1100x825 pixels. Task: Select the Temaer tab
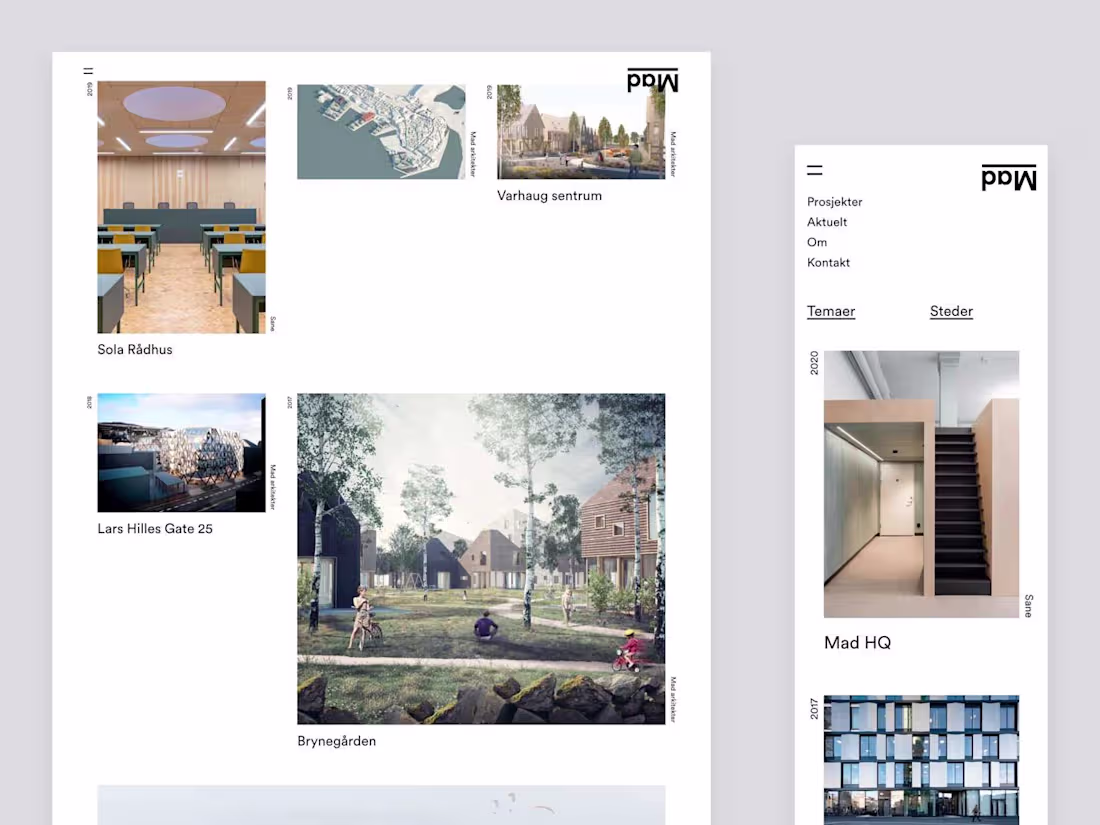point(831,311)
